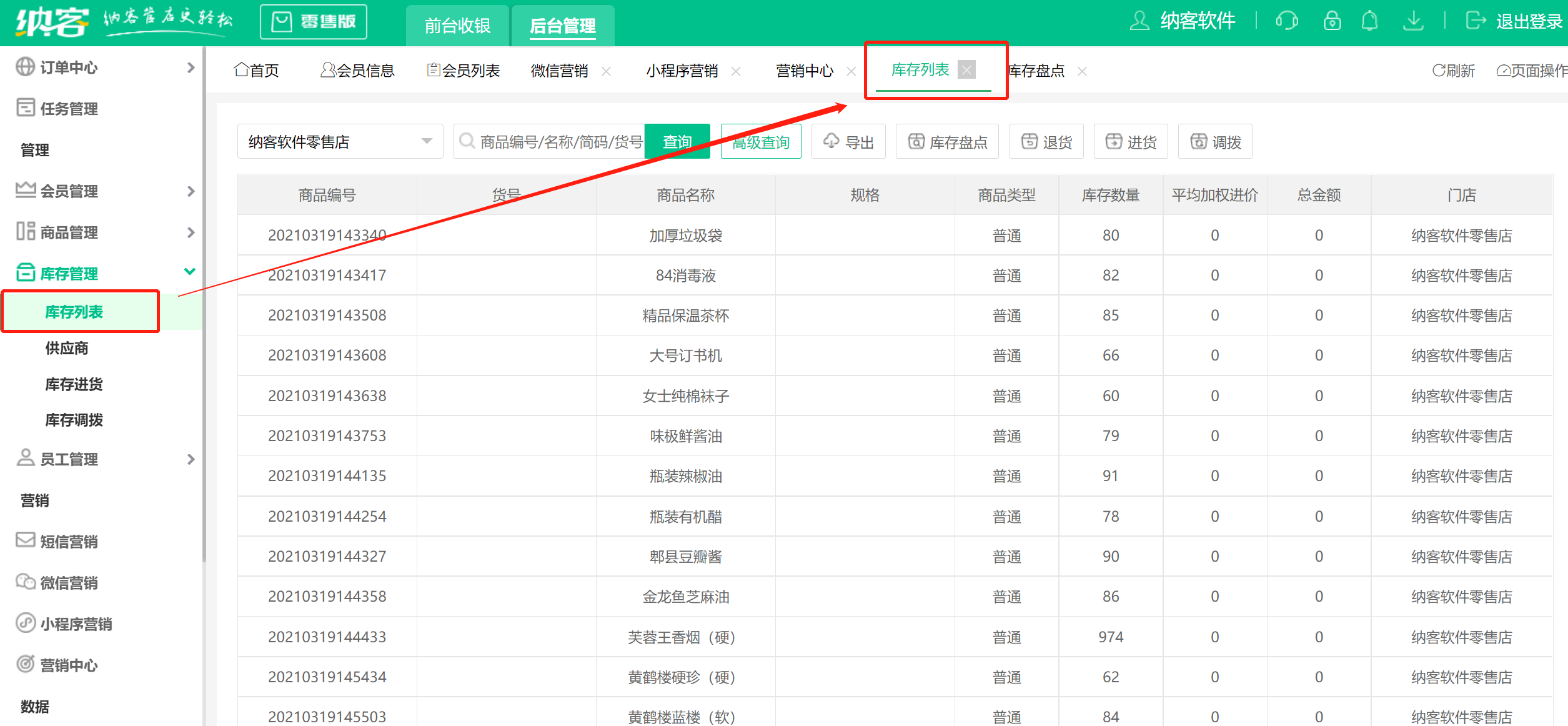Expand the 会员管理 sidebar section
This screenshot has width=1568, height=726.
[x=70, y=191]
